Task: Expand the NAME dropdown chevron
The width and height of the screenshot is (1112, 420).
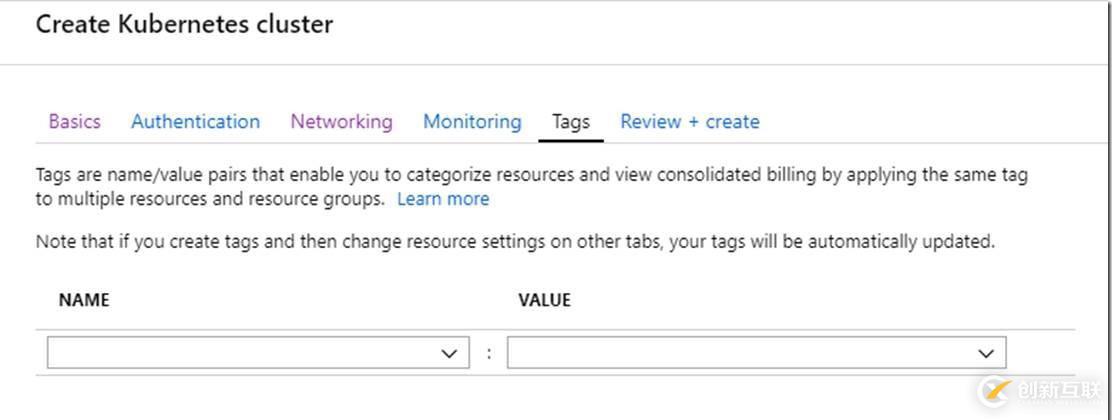Action: pyautogui.click(x=449, y=353)
